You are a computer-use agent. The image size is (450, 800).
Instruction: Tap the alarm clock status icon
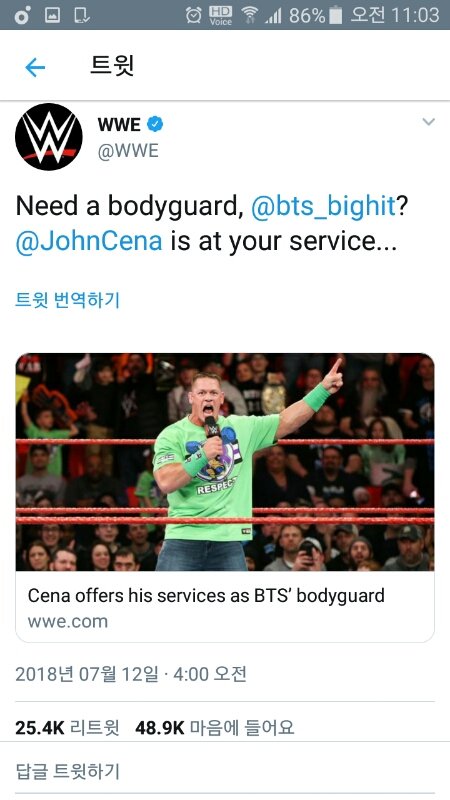click(193, 15)
